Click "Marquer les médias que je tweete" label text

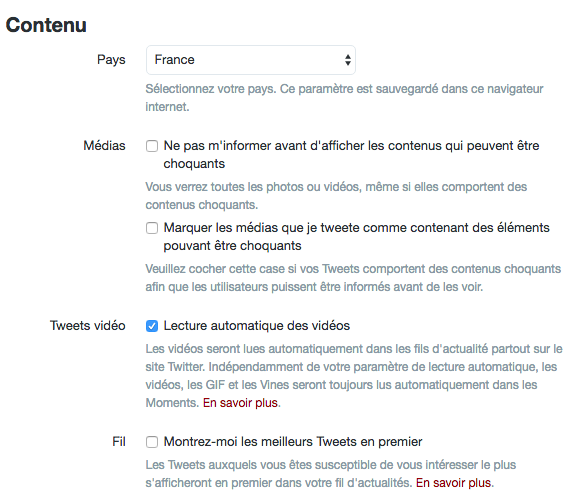[356, 237]
